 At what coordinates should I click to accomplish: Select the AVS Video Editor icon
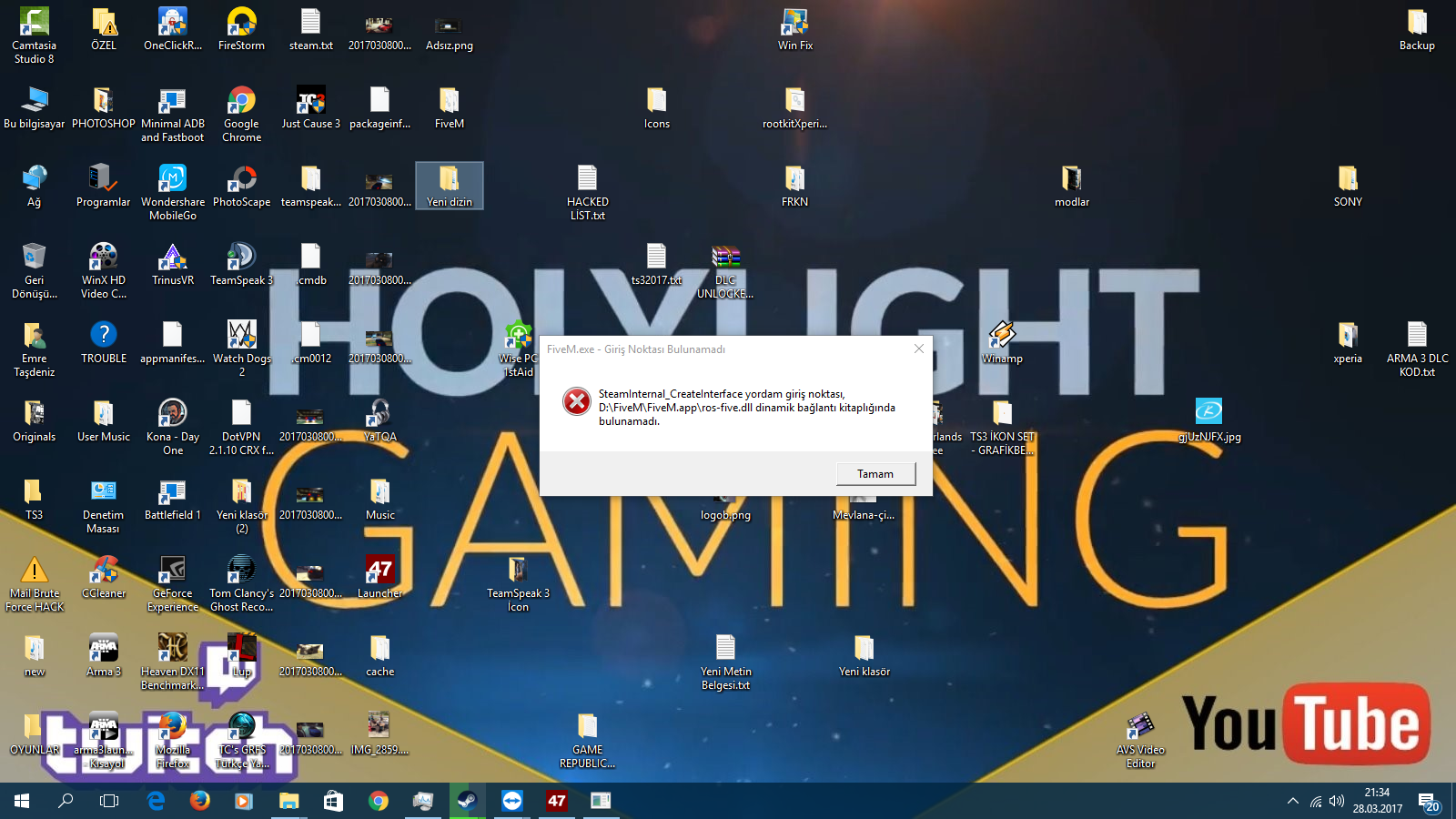point(1140,741)
